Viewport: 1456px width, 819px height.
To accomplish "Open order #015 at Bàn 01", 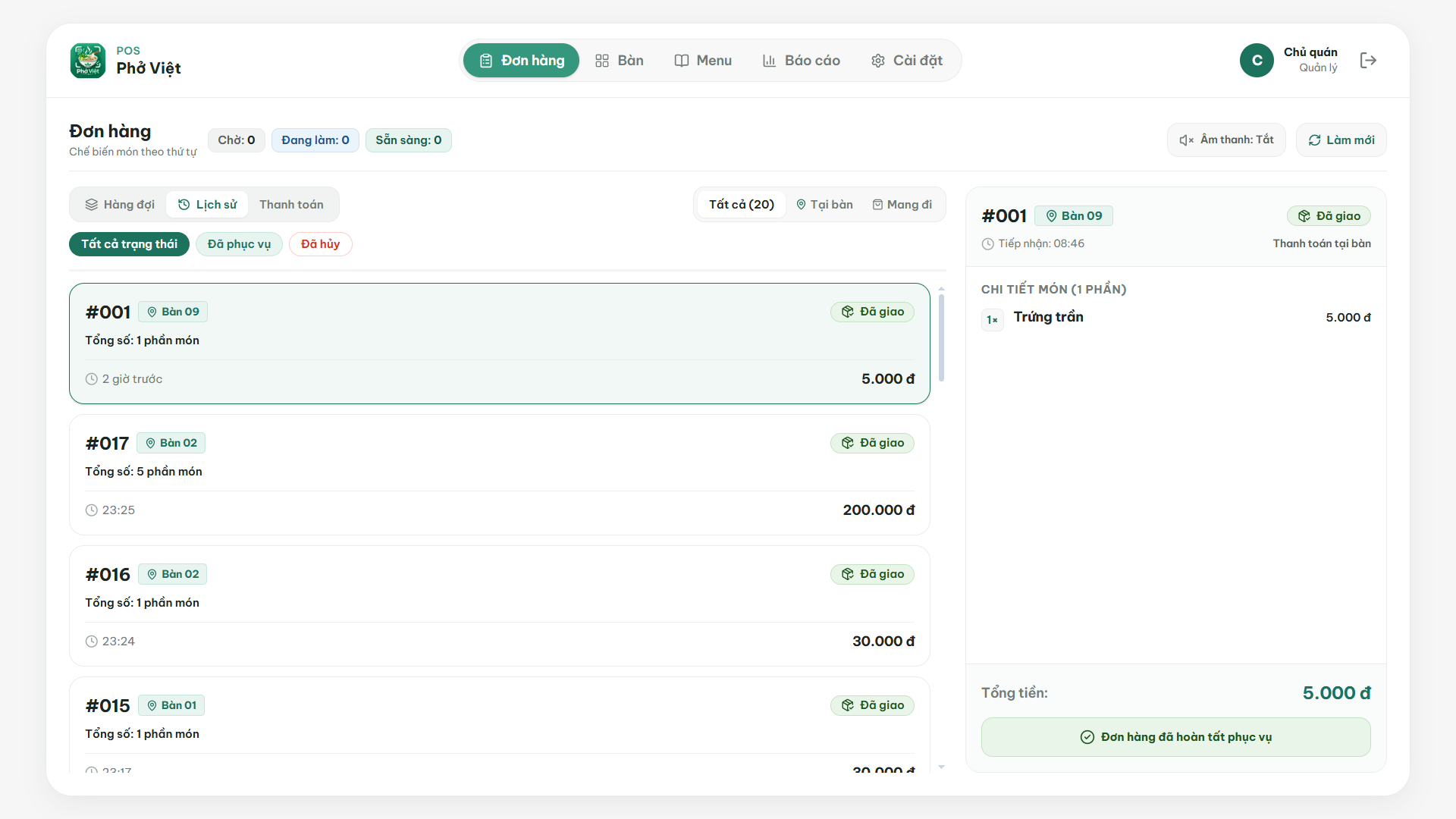I will pos(500,725).
